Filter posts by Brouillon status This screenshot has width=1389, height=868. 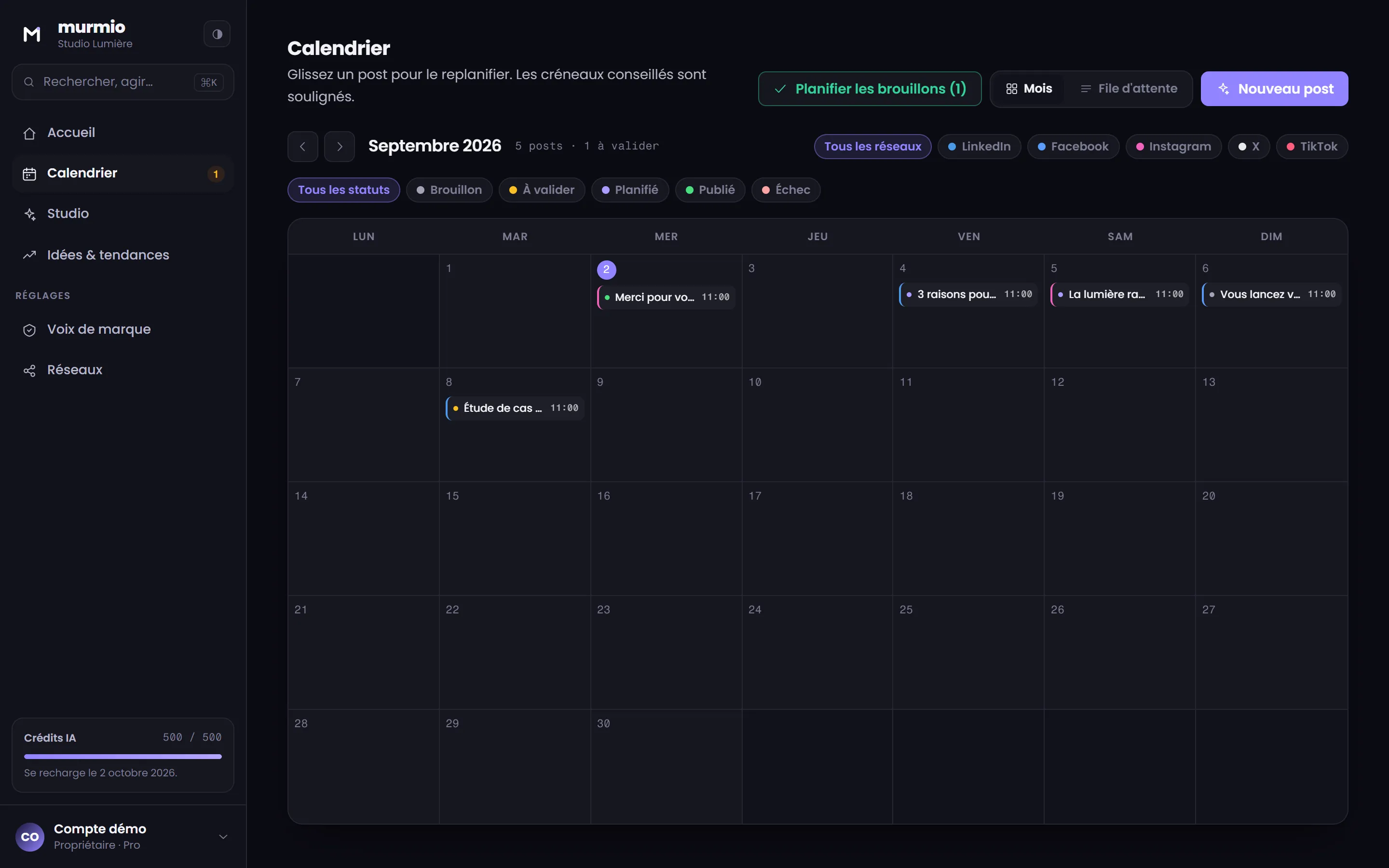[x=449, y=190]
